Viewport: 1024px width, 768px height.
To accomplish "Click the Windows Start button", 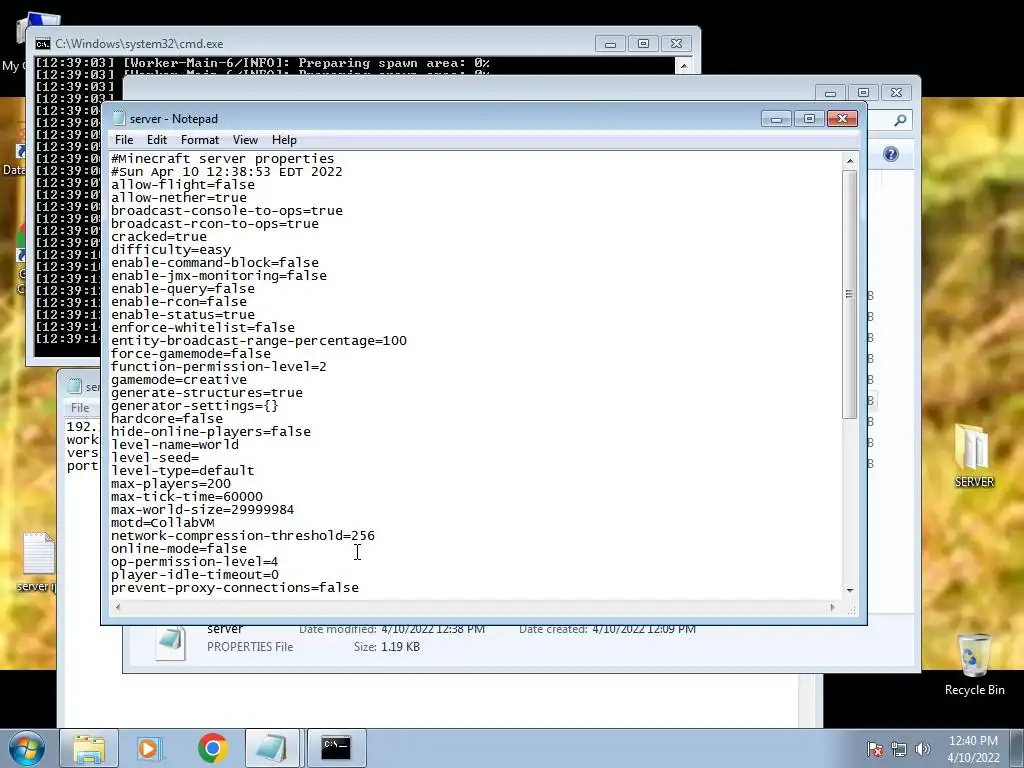I will (x=26, y=748).
